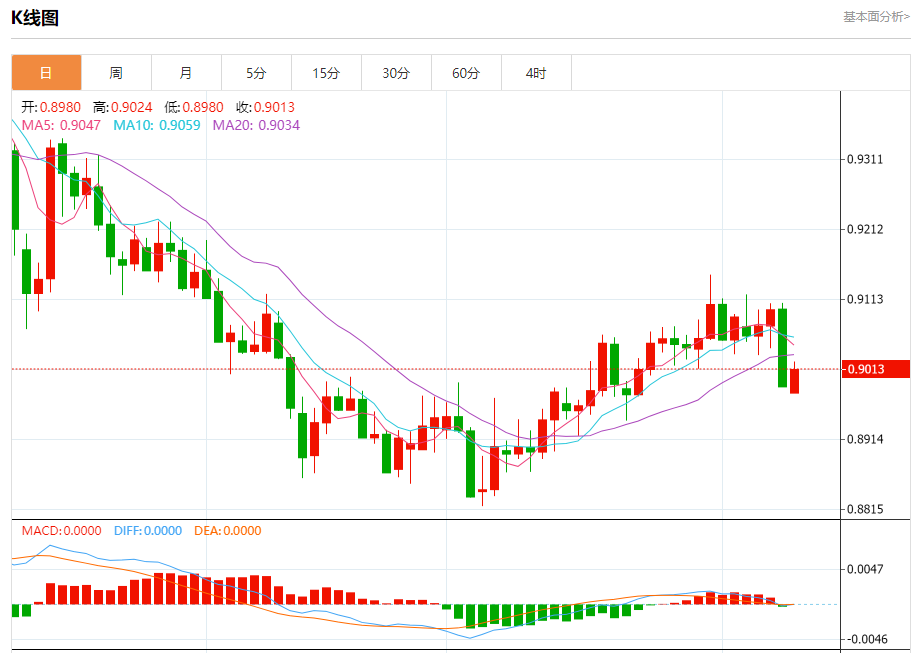The image size is (922, 653).
Task: Switch to the 周 weekly tab
Action: click(116, 73)
